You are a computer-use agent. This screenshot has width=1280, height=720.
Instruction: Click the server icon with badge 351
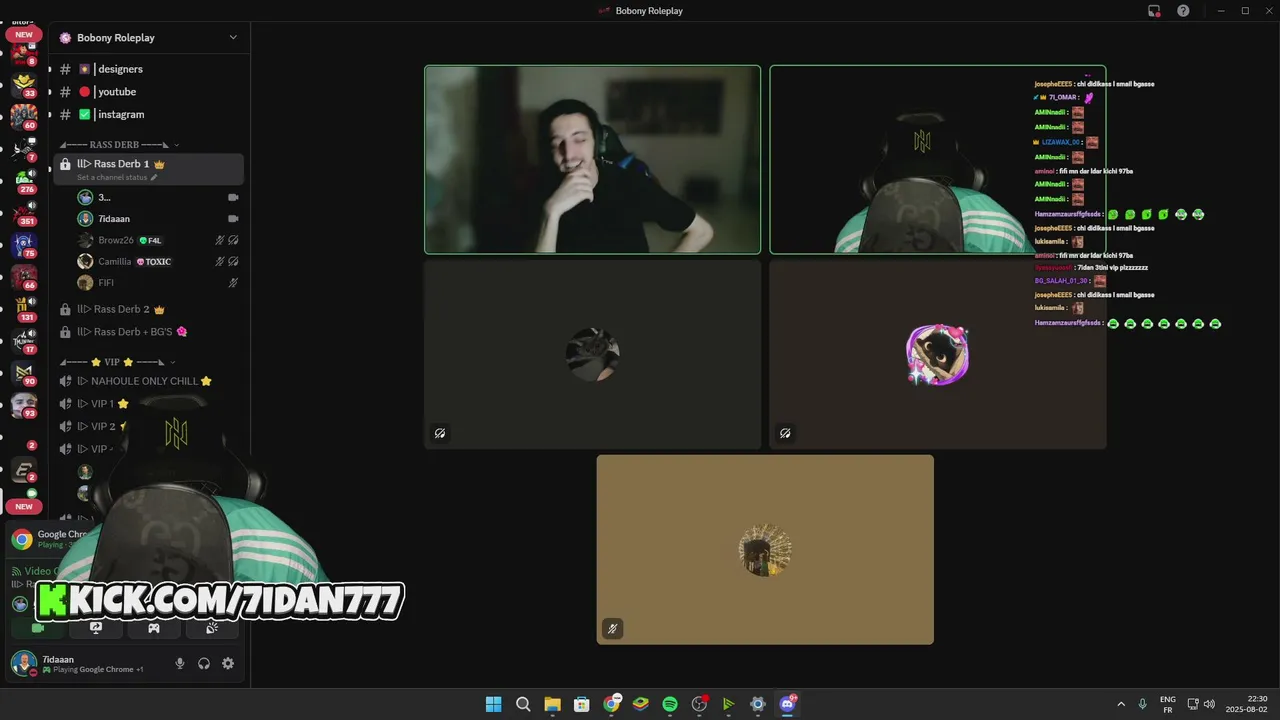pos(24,212)
